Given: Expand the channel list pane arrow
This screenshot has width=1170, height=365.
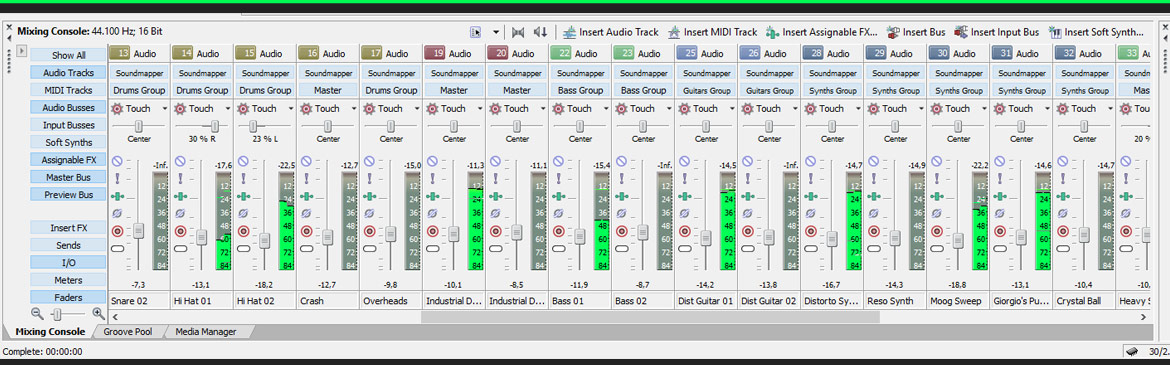Looking at the screenshot, I should point(22,51).
